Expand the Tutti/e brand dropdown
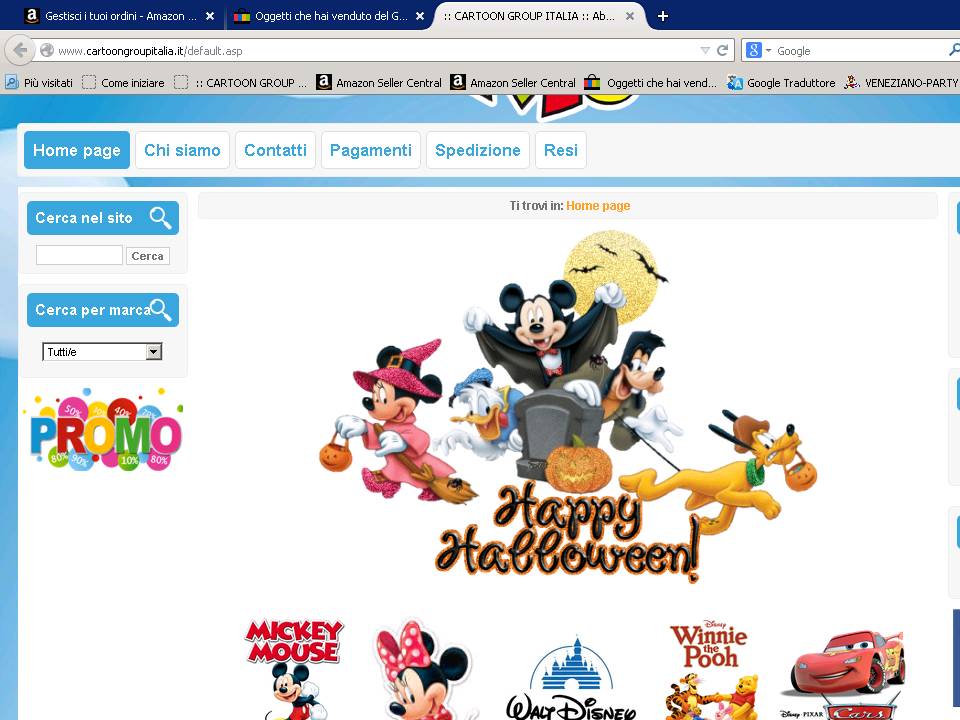The height and width of the screenshot is (720, 960). (102, 351)
